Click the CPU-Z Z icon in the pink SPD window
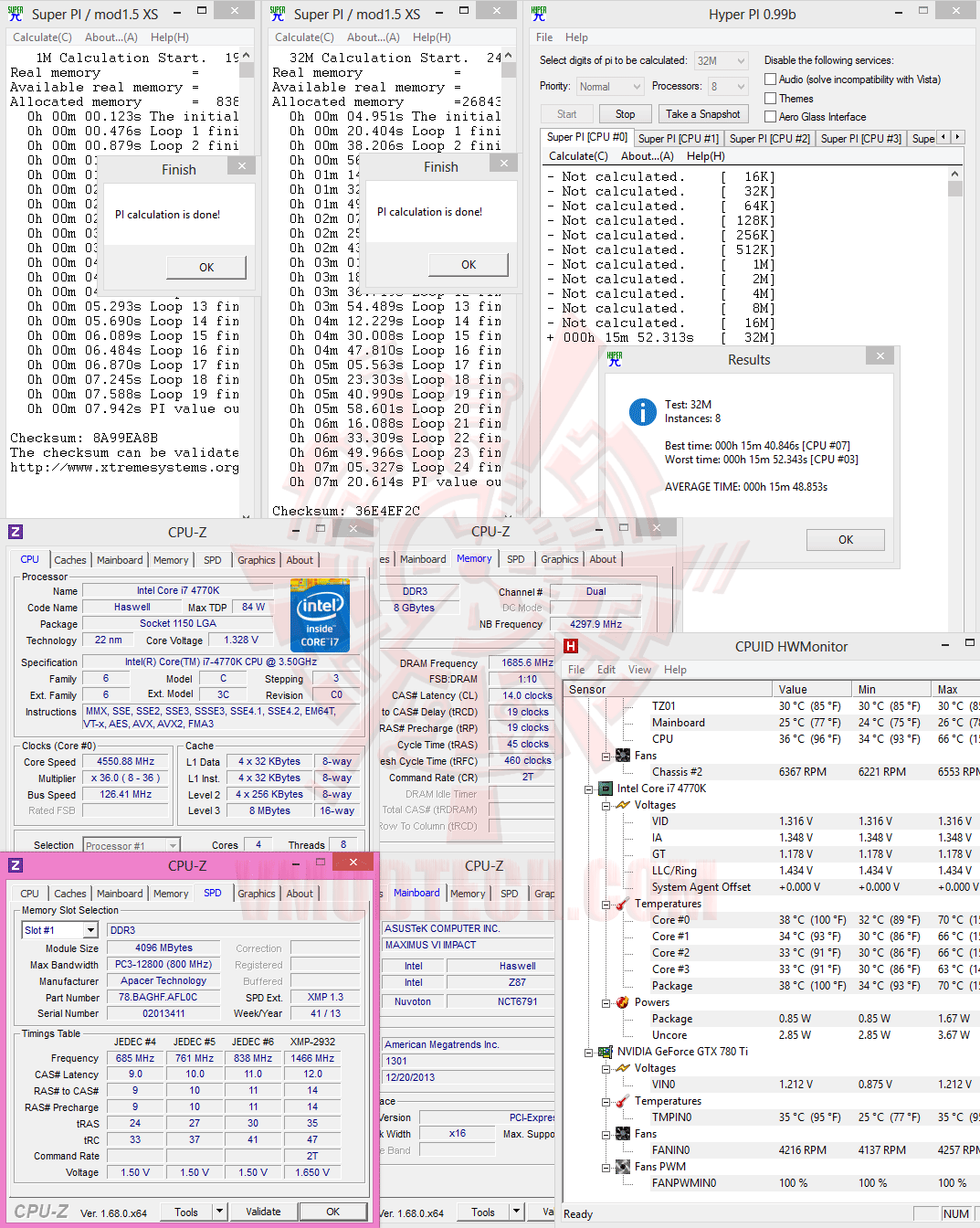 (x=16, y=865)
